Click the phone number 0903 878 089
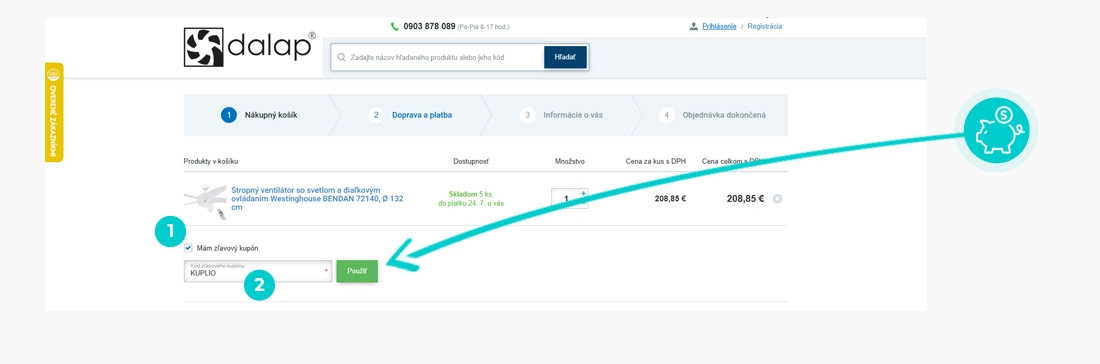Screen dimensions: 1100x364 pyautogui.click(x=429, y=27)
